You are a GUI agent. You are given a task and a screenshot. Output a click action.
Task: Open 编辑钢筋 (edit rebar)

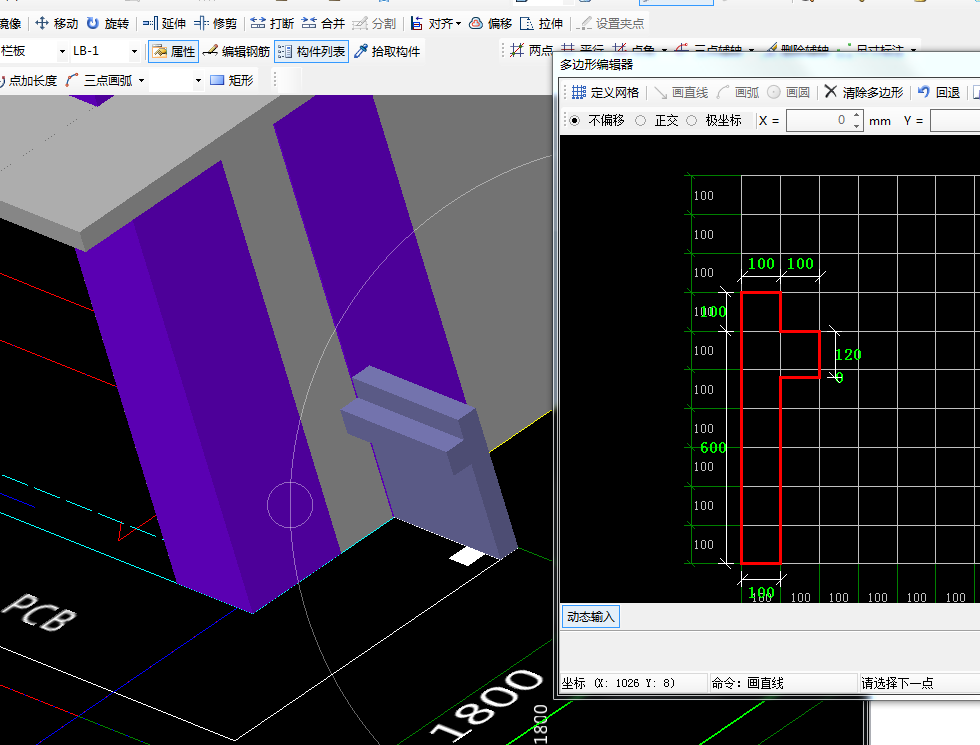click(x=237, y=51)
